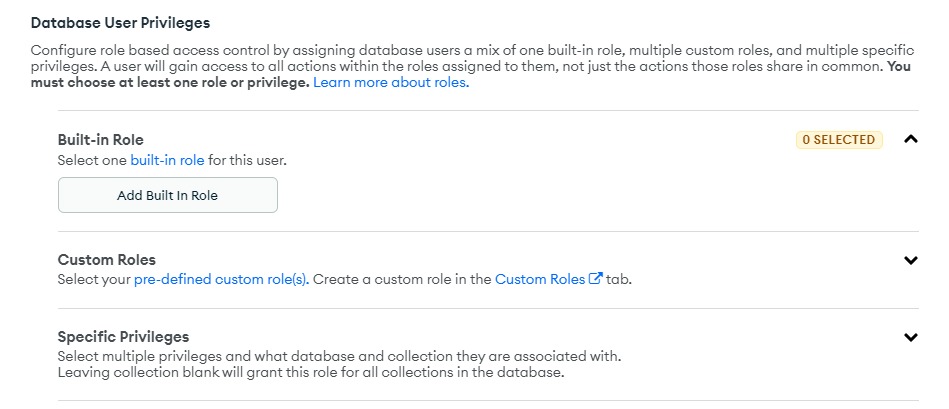The width and height of the screenshot is (949, 409).
Task: Click the Leaving collection blank note
Action: point(310,374)
